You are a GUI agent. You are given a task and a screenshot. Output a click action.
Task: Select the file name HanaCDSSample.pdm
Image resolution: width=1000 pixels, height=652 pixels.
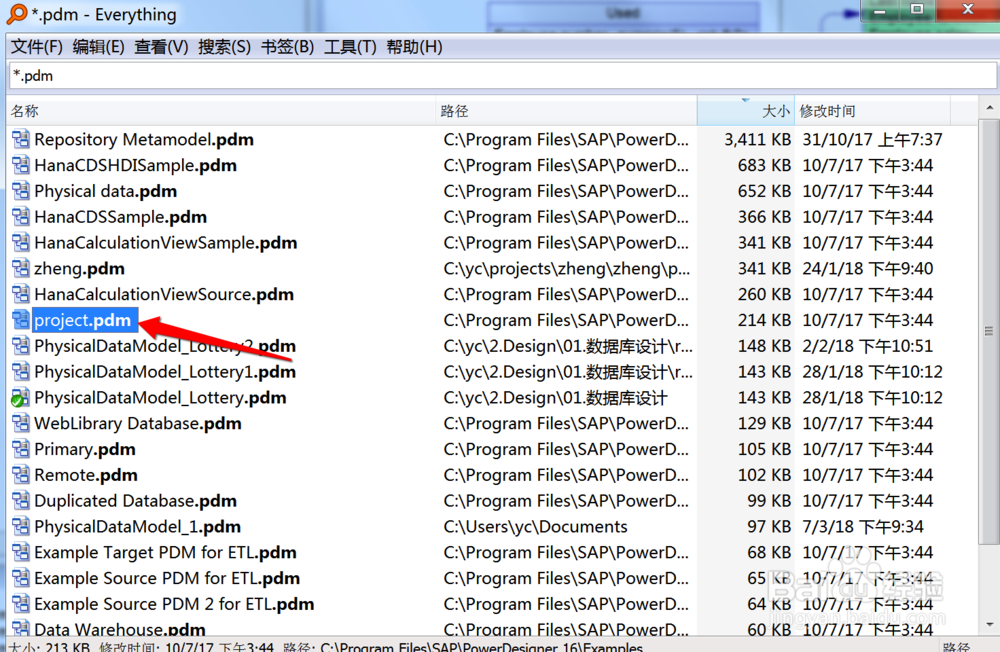[121, 217]
